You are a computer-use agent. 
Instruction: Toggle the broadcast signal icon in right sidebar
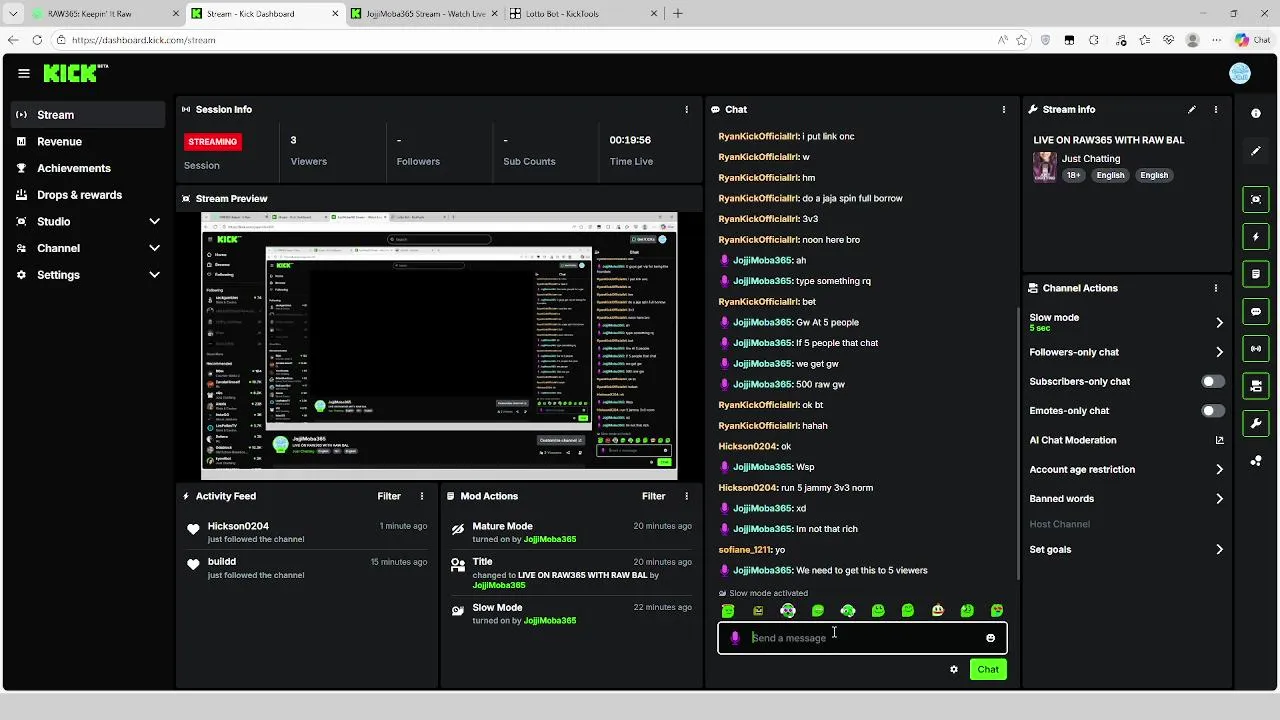[1256, 349]
